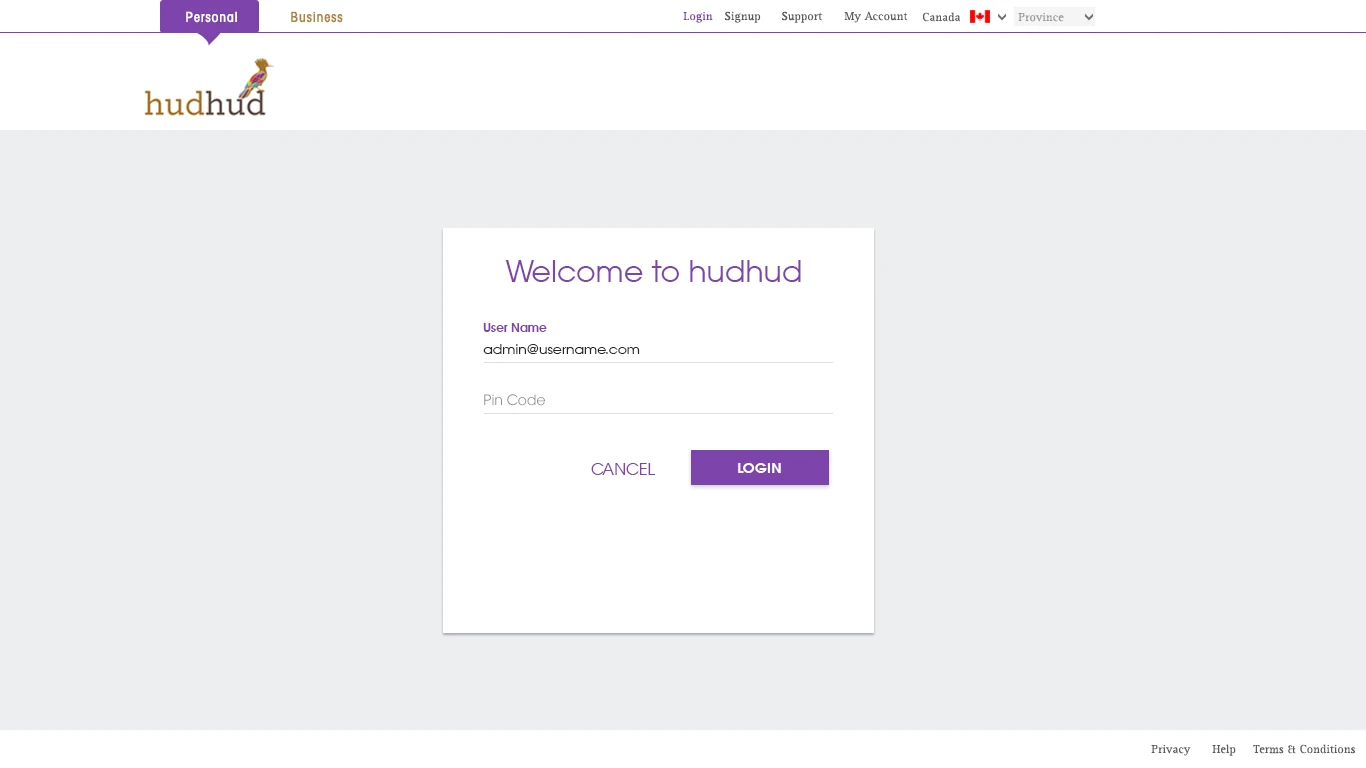Click the Canadian flag icon

[x=979, y=16]
